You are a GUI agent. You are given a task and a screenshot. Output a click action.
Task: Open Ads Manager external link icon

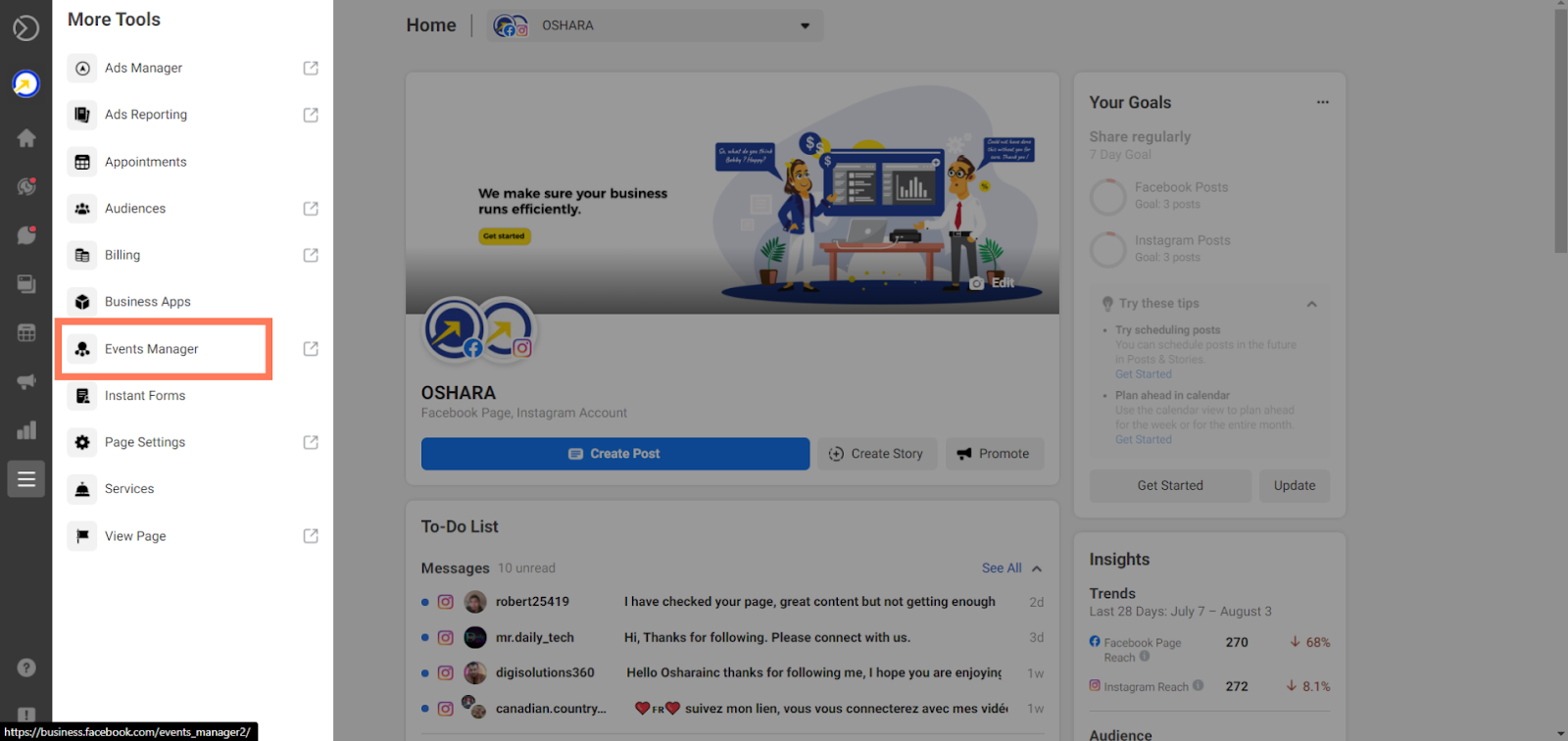pyautogui.click(x=311, y=68)
